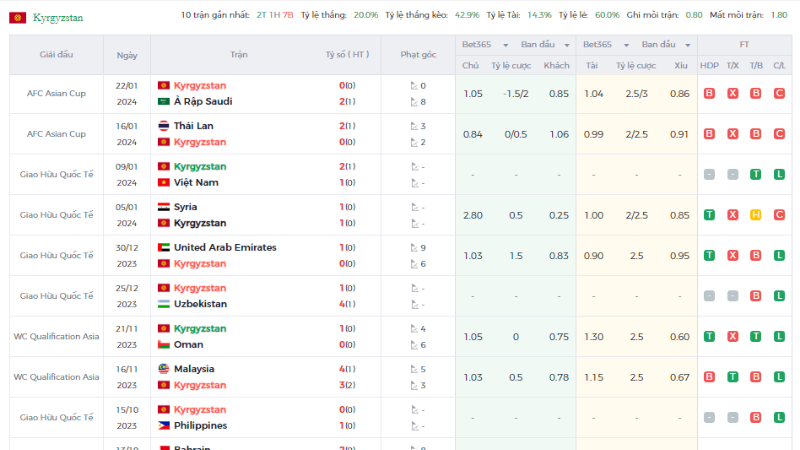Click the Kyrgyzstan flag in the page header
The width and height of the screenshot is (800, 450).
coord(17,18)
